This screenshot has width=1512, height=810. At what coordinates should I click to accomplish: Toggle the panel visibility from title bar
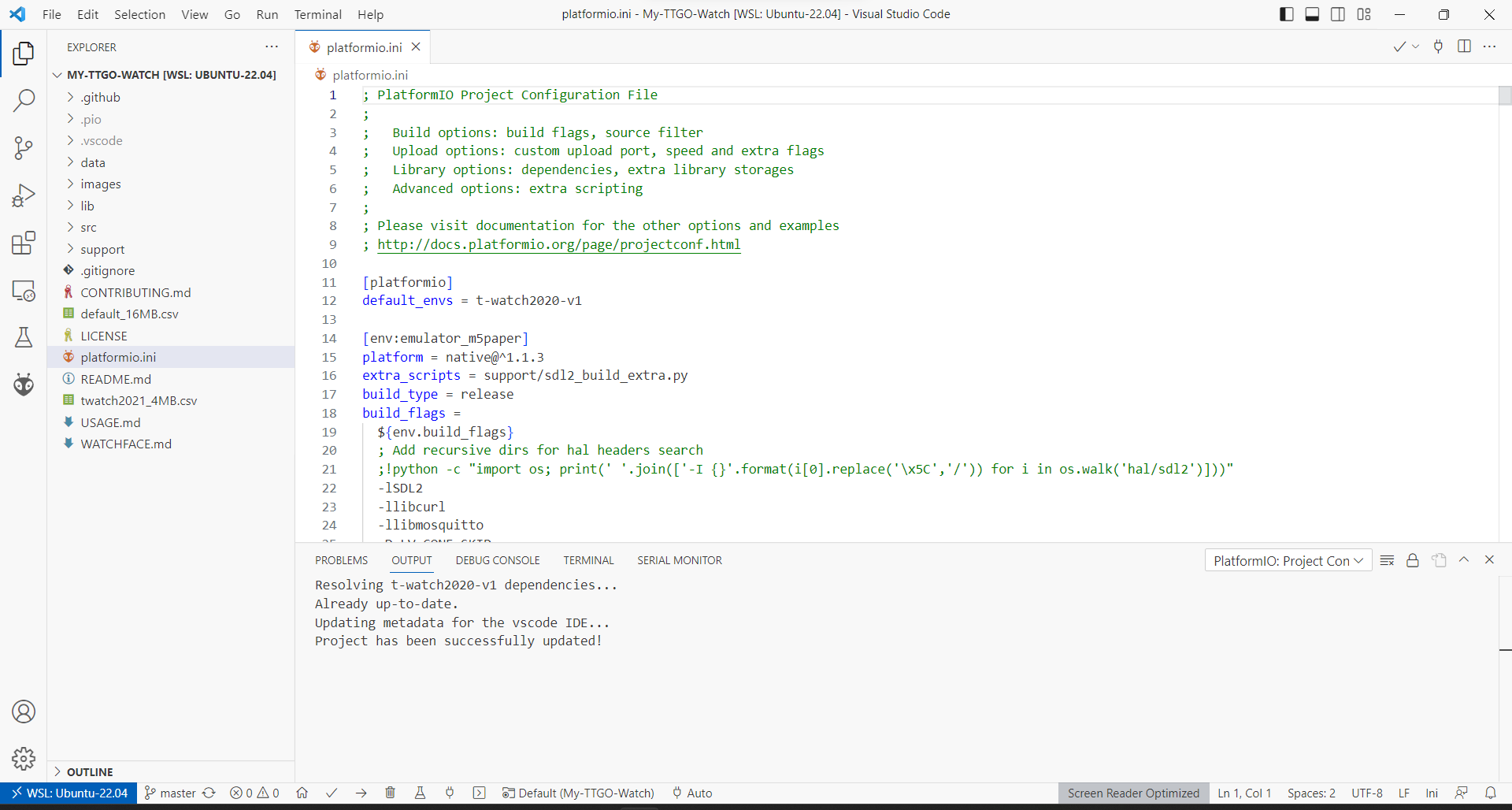coord(1312,14)
